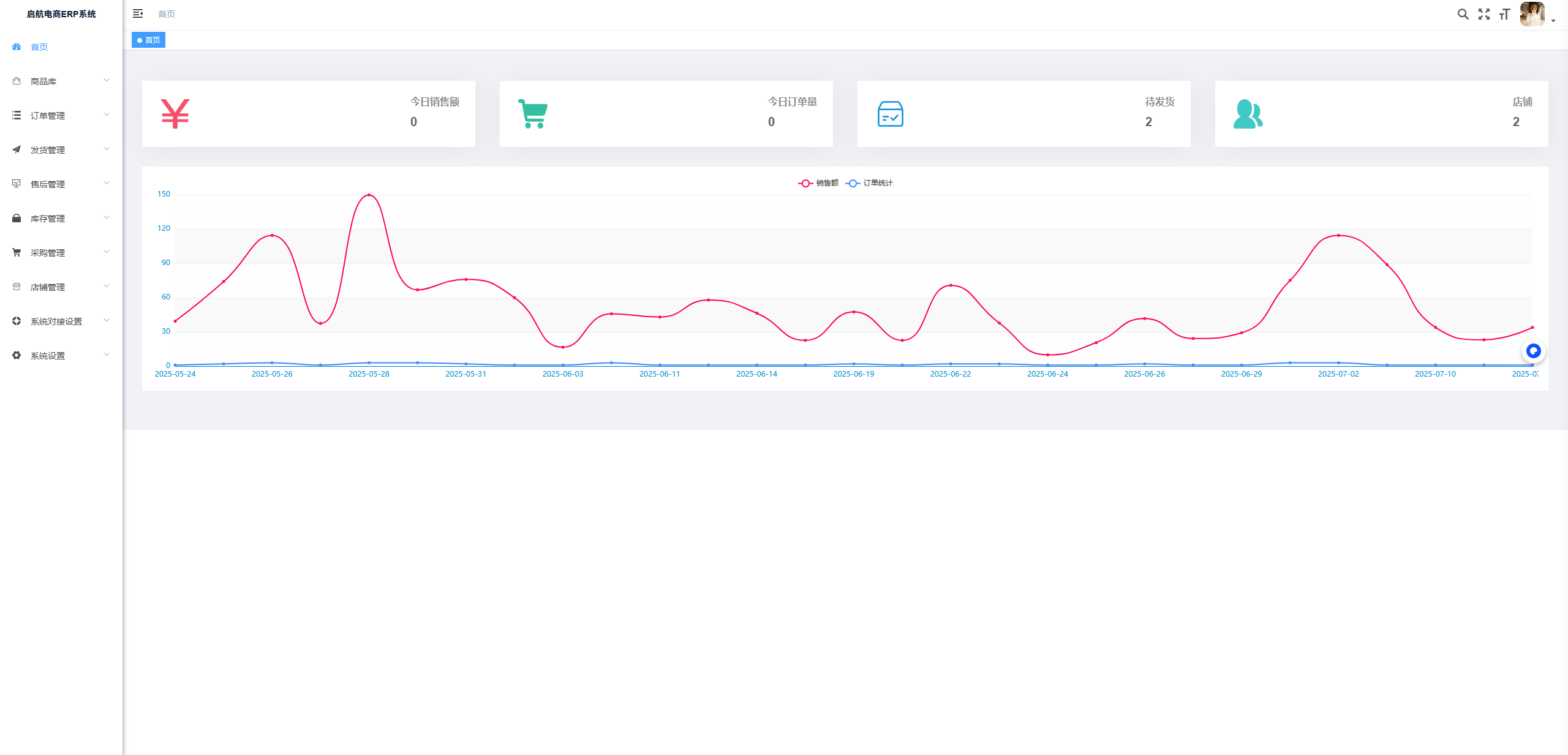Collapse the sidebar with hamburger icon
This screenshot has height=755, width=1568.
point(138,13)
